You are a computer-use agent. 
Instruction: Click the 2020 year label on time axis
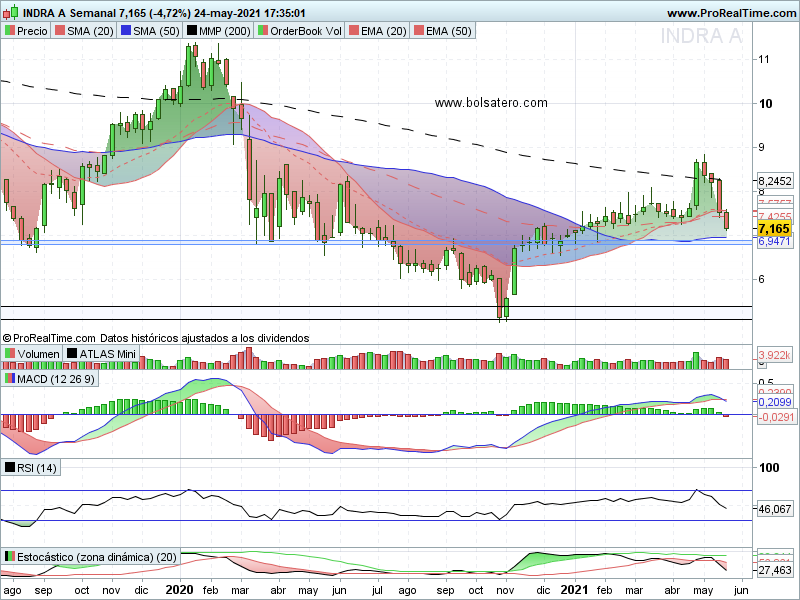pyautogui.click(x=179, y=590)
